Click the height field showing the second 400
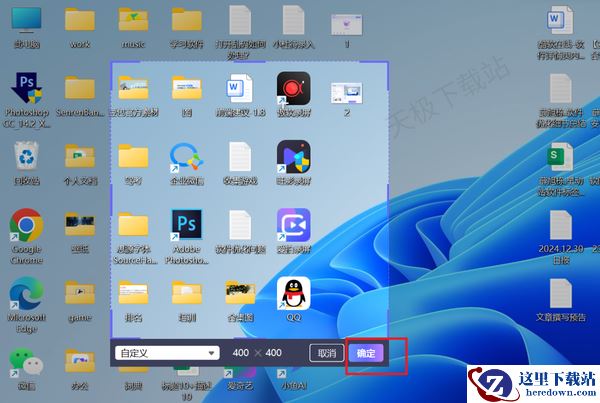 pyautogui.click(x=273, y=352)
